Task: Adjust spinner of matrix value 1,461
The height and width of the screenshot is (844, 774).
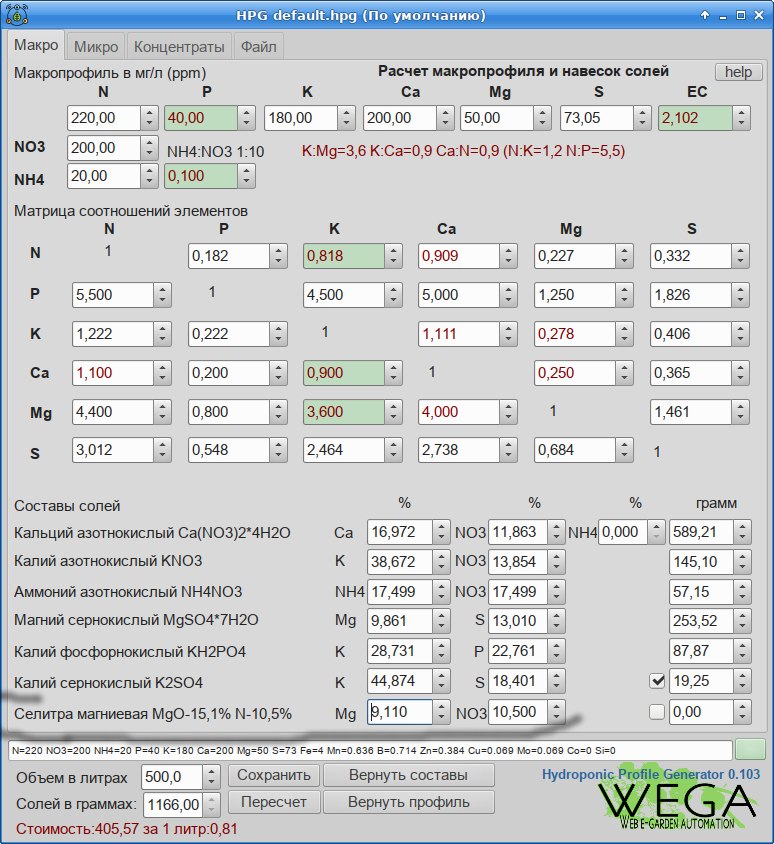Action: [x=740, y=412]
